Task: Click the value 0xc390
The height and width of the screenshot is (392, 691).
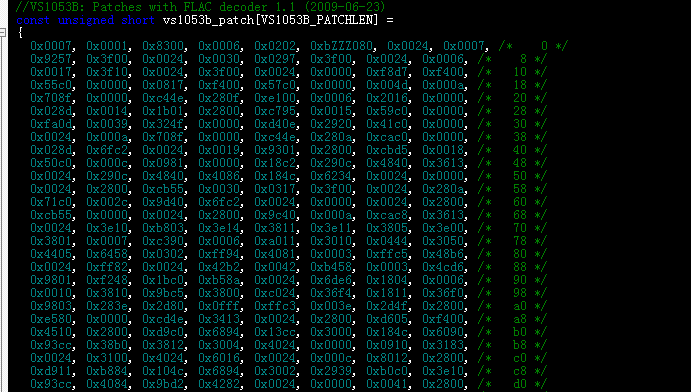Action: pos(163,241)
